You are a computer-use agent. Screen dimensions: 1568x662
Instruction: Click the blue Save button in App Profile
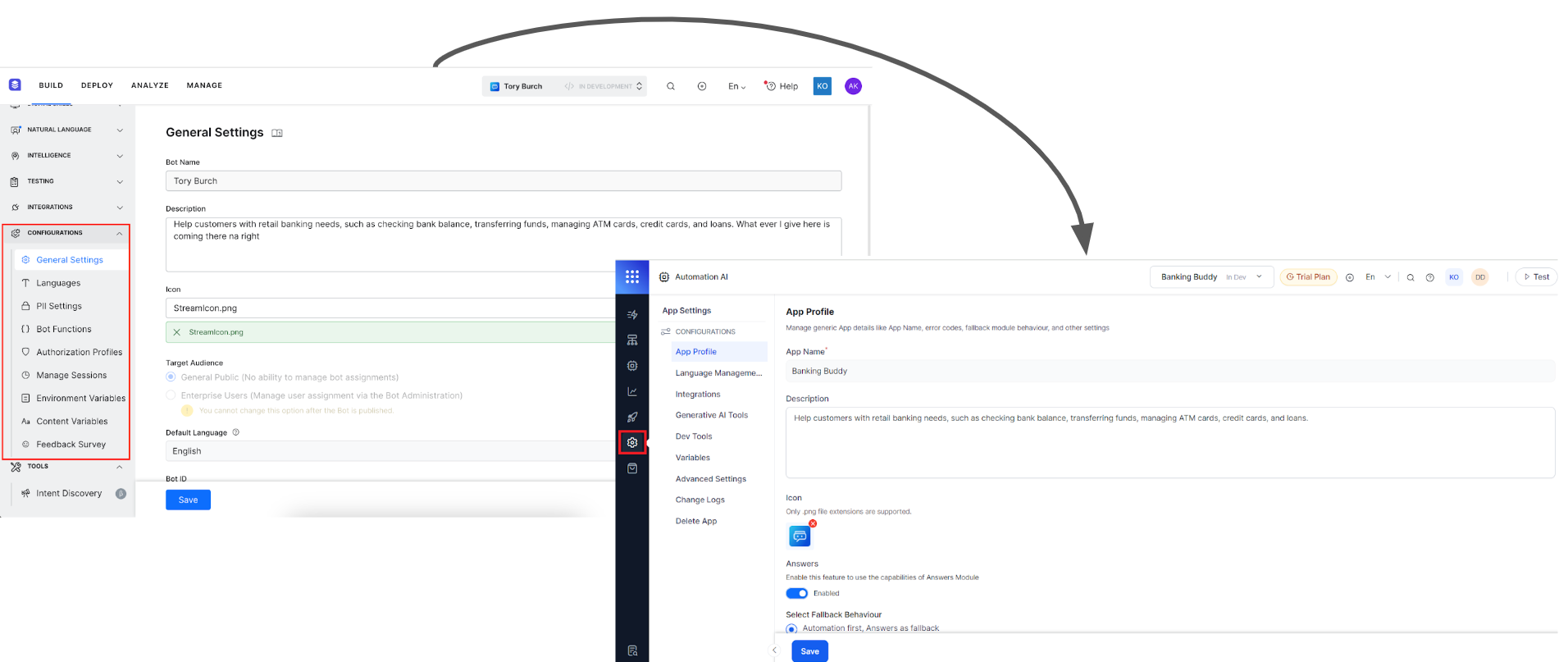pyautogui.click(x=809, y=651)
